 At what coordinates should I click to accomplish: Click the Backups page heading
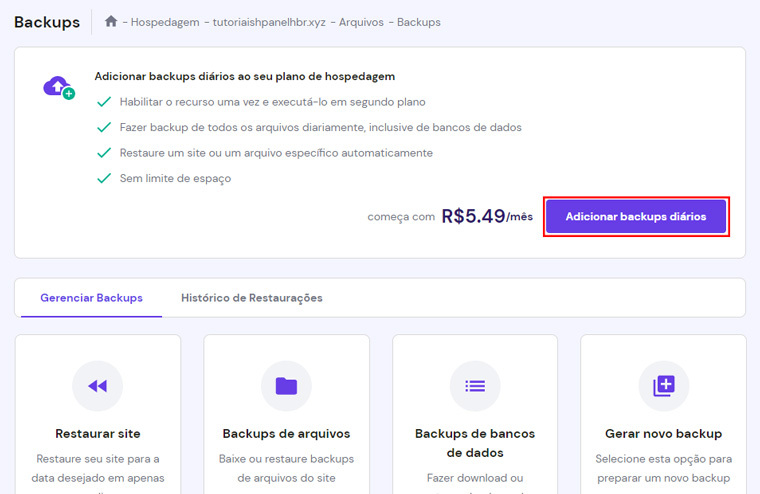click(x=47, y=22)
